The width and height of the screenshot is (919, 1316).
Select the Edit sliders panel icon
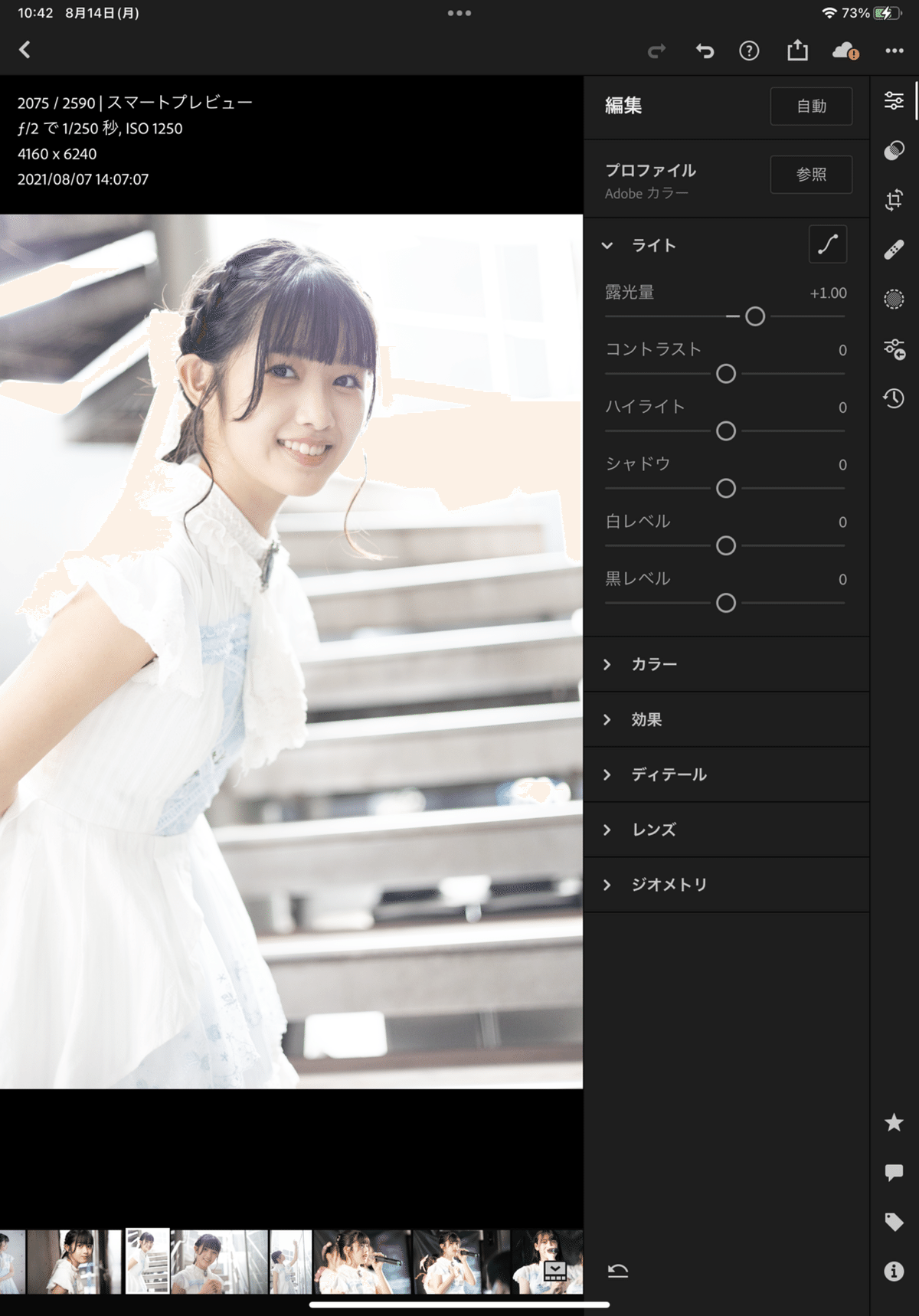coord(894,100)
